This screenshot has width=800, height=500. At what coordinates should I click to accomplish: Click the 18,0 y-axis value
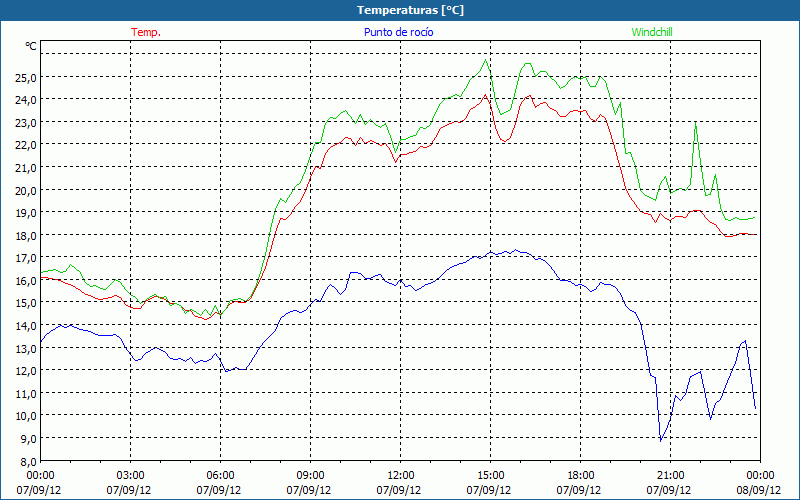[x=27, y=235]
